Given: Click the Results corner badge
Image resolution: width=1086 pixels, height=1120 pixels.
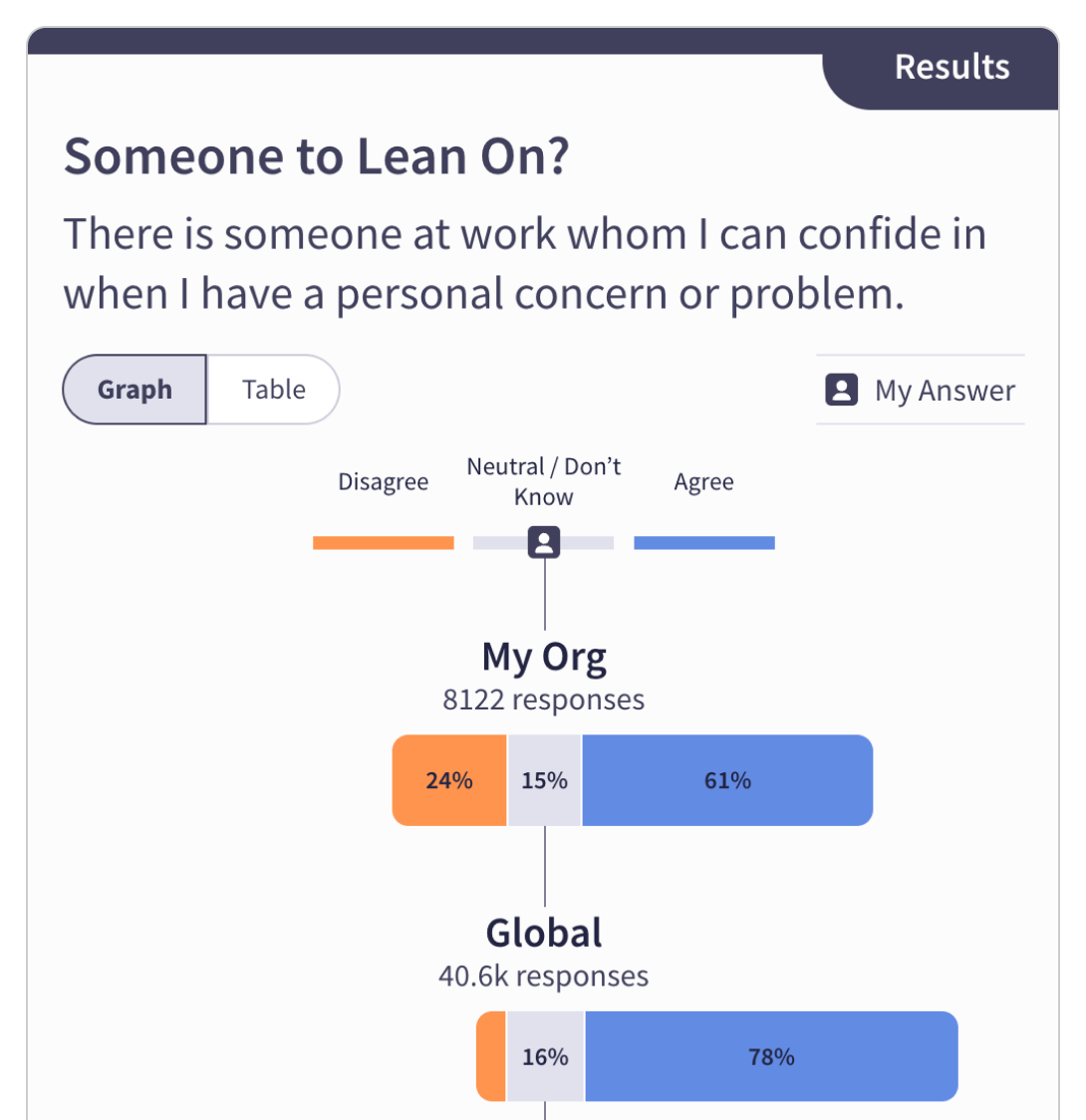Looking at the screenshot, I should pyautogui.click(x=950, y=67).
